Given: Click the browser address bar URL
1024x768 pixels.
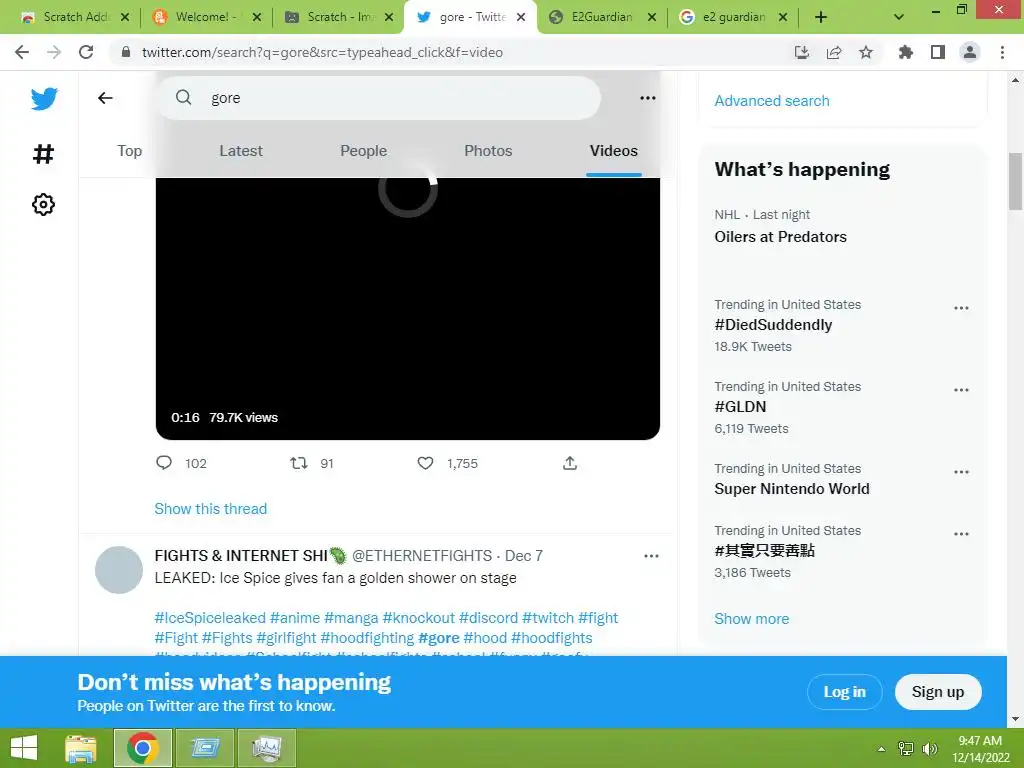Looking at the screenshot, I should (x=322, y=52).
